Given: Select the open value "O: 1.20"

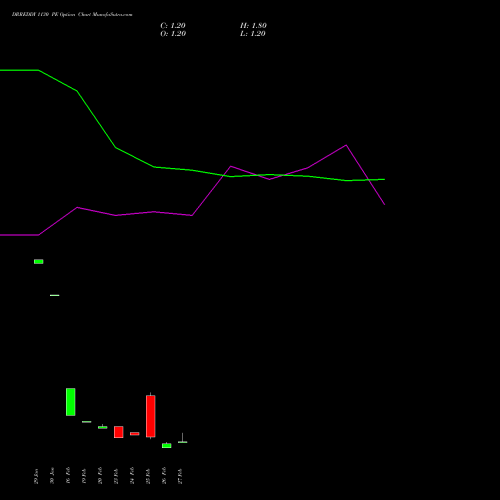Looking at the screenshot, I should (x=173, y=34).
